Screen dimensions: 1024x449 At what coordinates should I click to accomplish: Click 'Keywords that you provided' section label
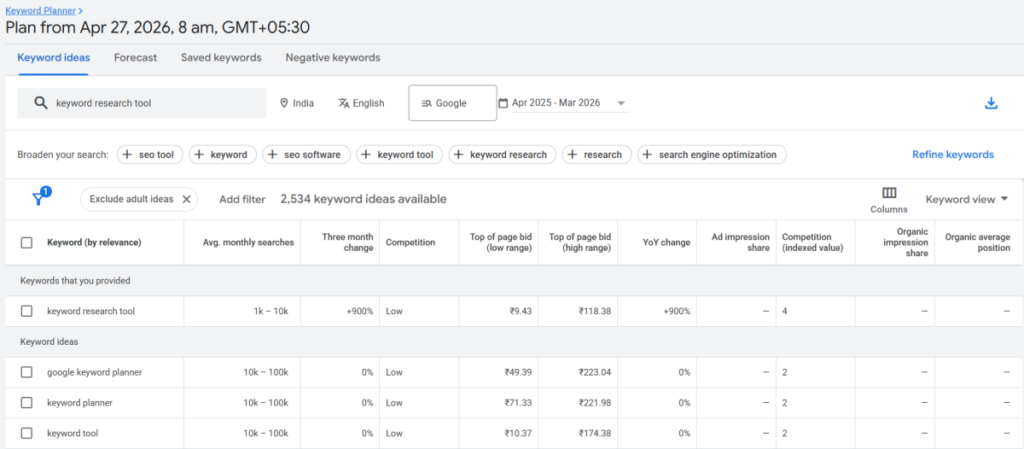pyautogui.click(x=75, y=281)
